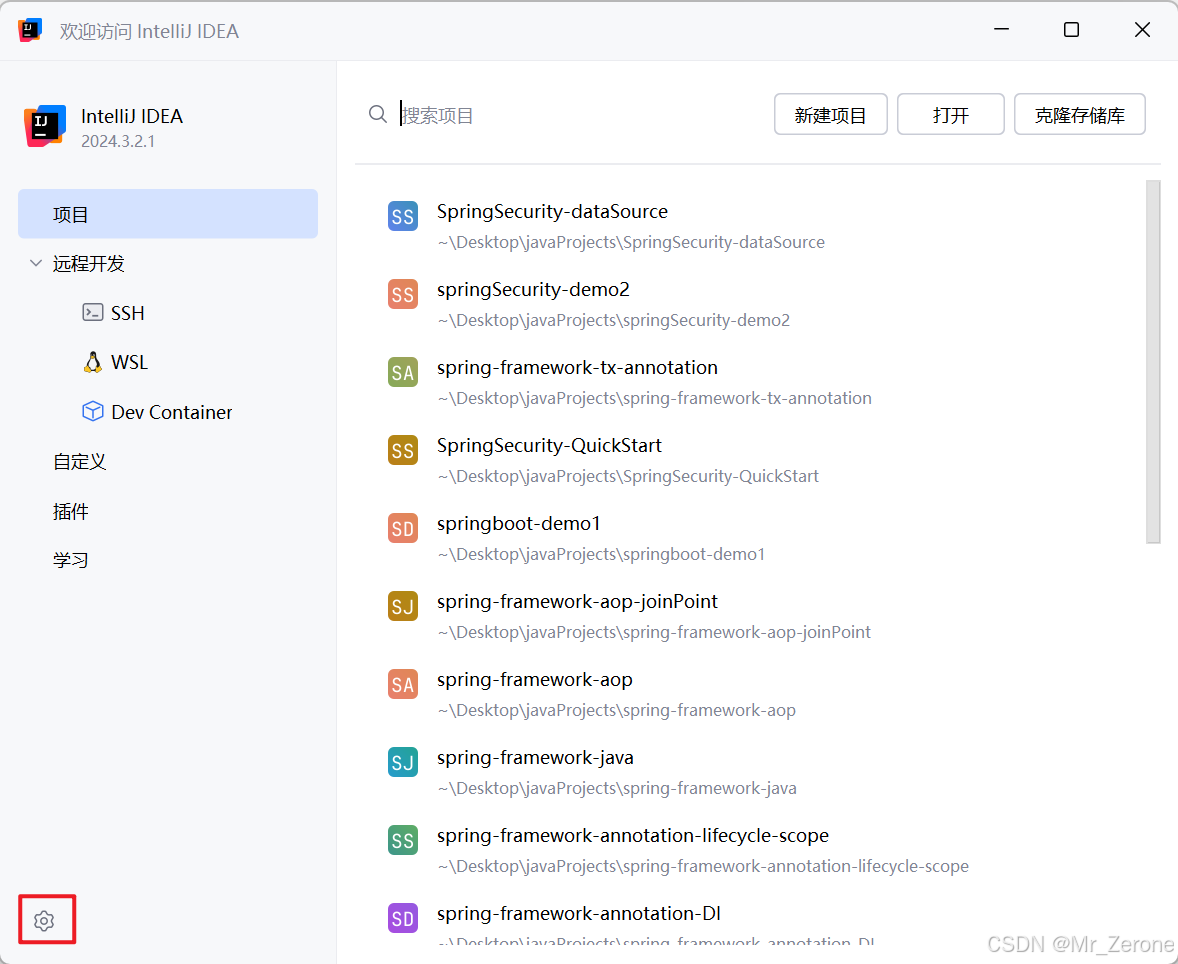Screen dimensions: 1178x964
Task: Click spring-framework-tx-annotation SA icon
Action: point(403,373)
